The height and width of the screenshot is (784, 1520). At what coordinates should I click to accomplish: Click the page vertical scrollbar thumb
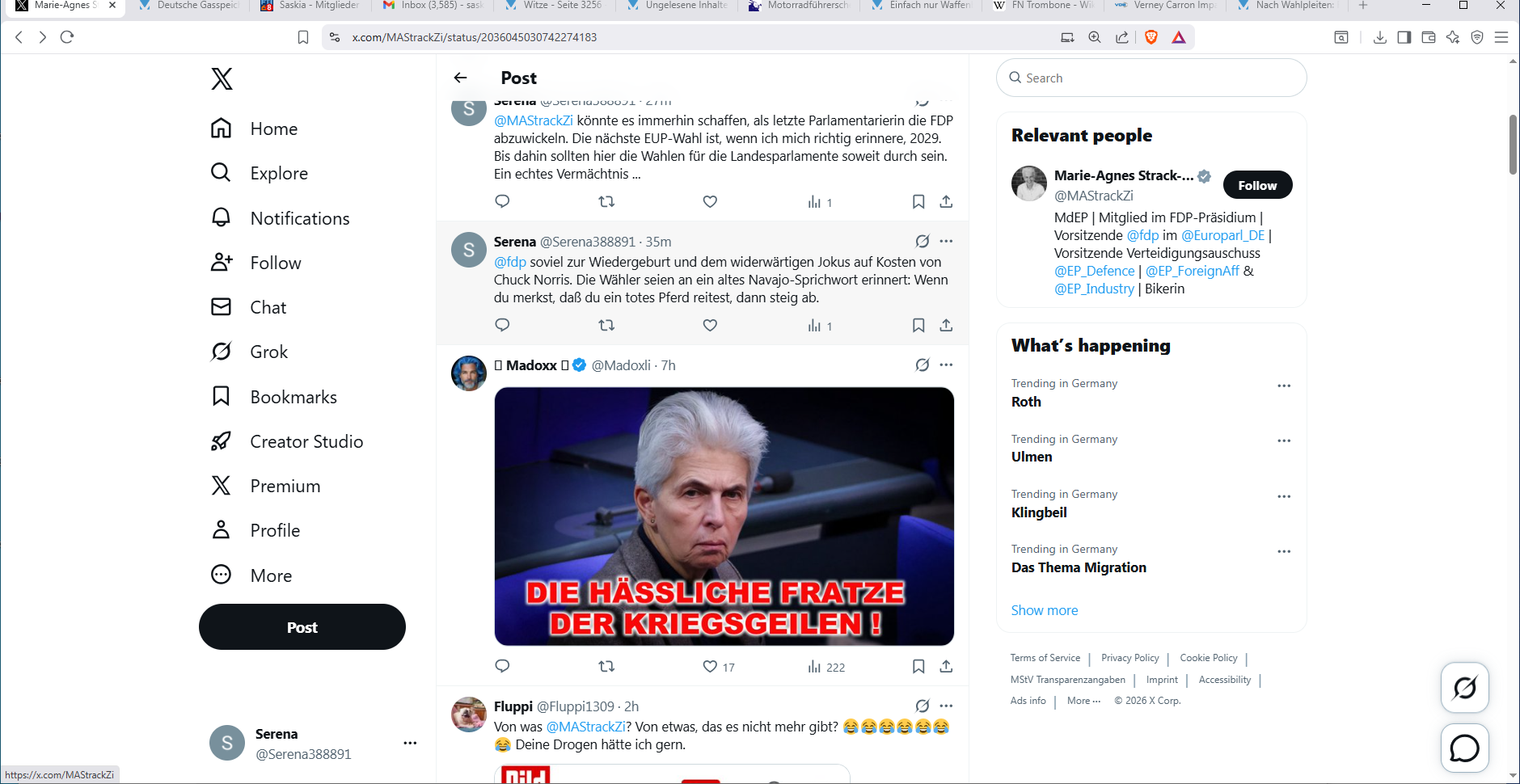tap(1513, 144)
